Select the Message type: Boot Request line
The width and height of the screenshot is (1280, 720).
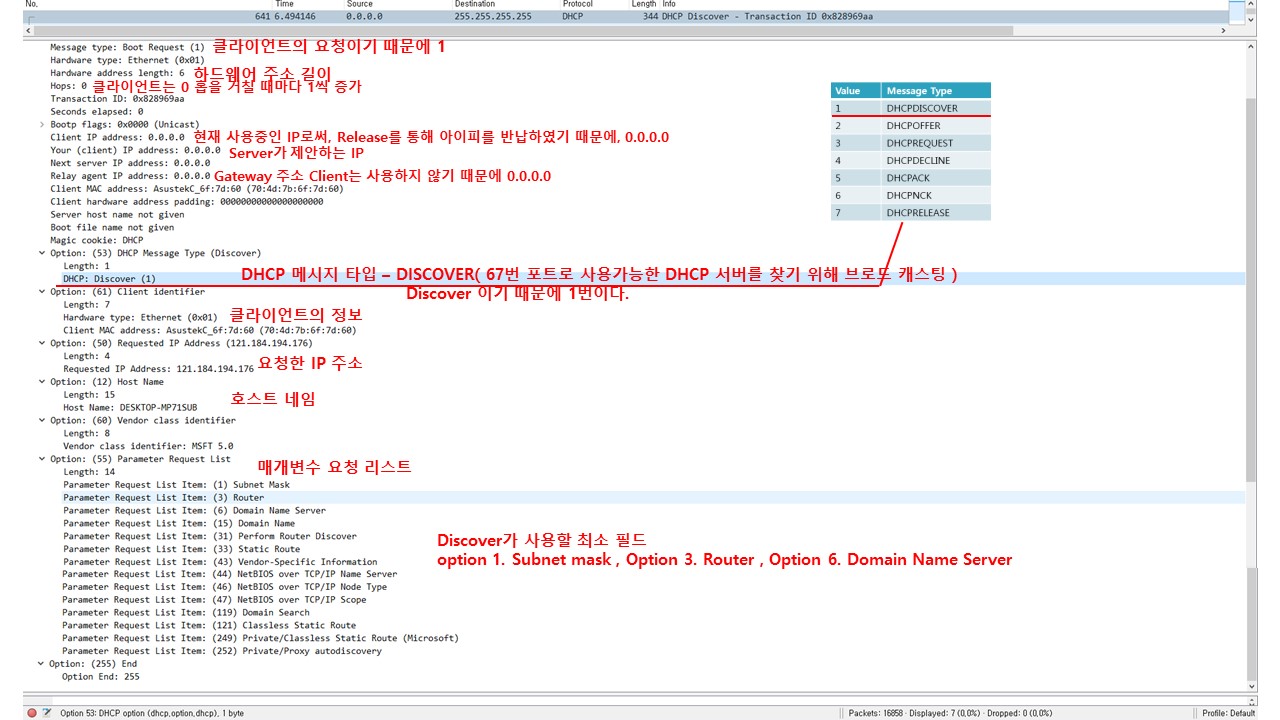click(127, 48)
